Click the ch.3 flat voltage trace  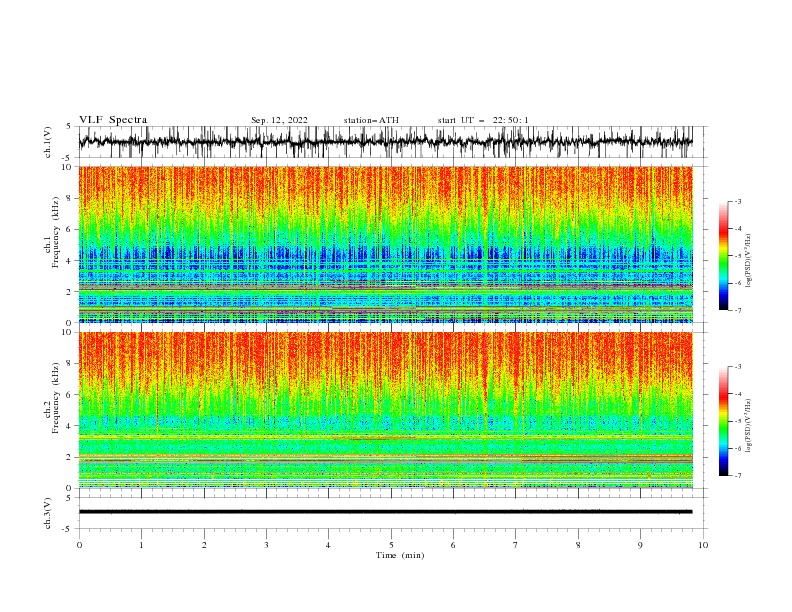385,512
